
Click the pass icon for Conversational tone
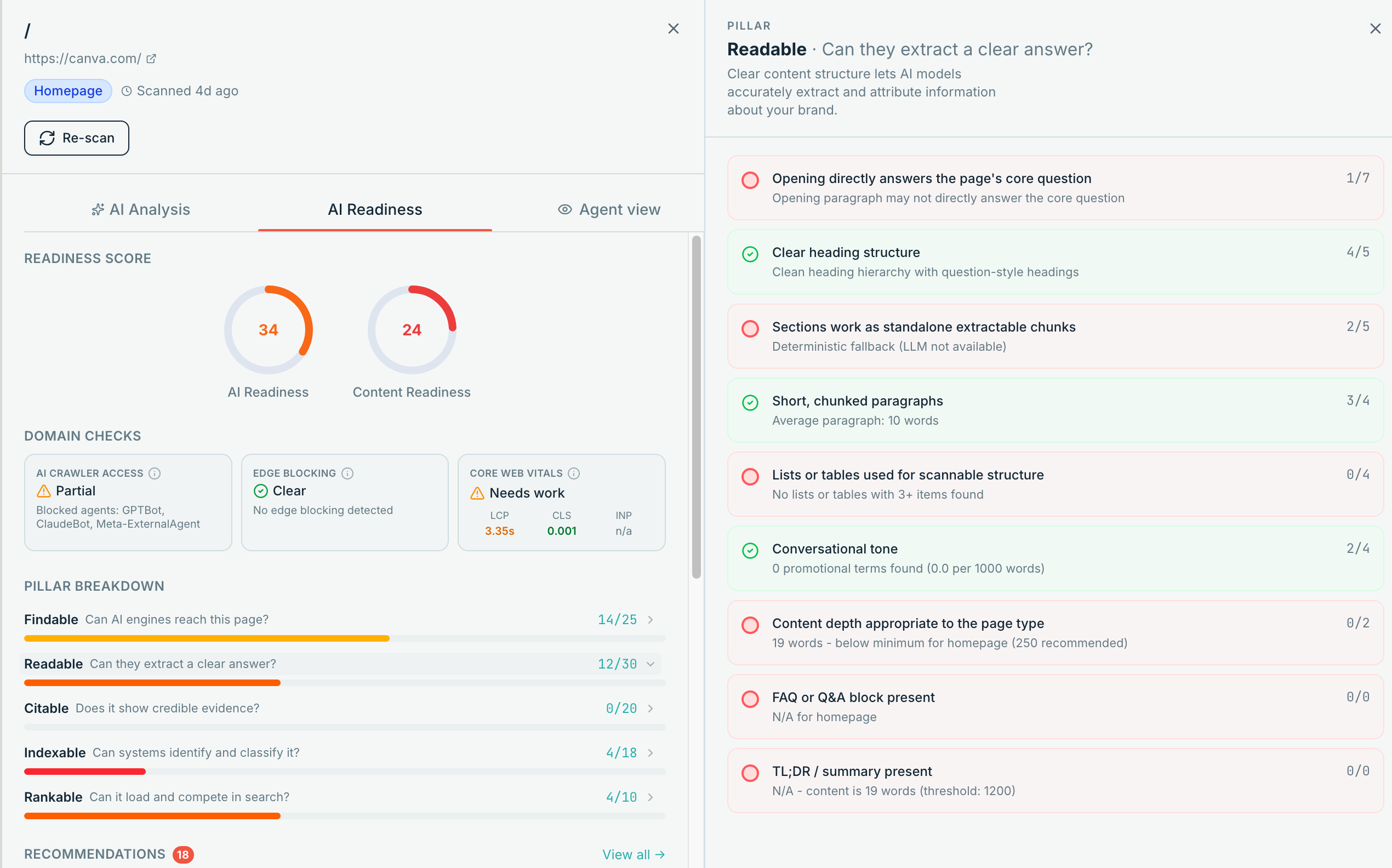tap(750, 551)
